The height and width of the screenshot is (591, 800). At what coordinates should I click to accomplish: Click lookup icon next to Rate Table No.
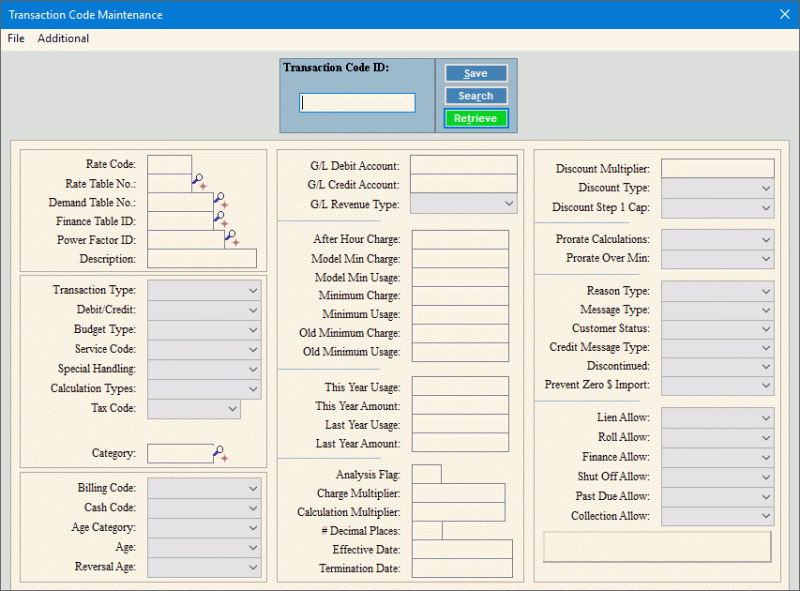coord(199,181)
